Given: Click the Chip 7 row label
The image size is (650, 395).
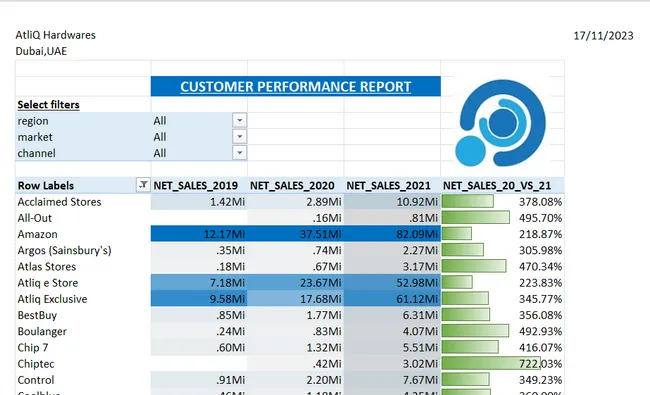Looking at the screenshot, I should pyautogui.click(x=33, y=347).
